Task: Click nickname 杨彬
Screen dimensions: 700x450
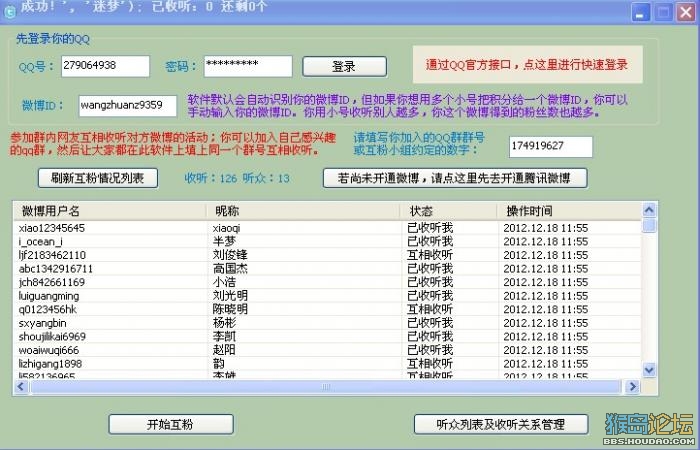Action: click(x=224, y=323)
